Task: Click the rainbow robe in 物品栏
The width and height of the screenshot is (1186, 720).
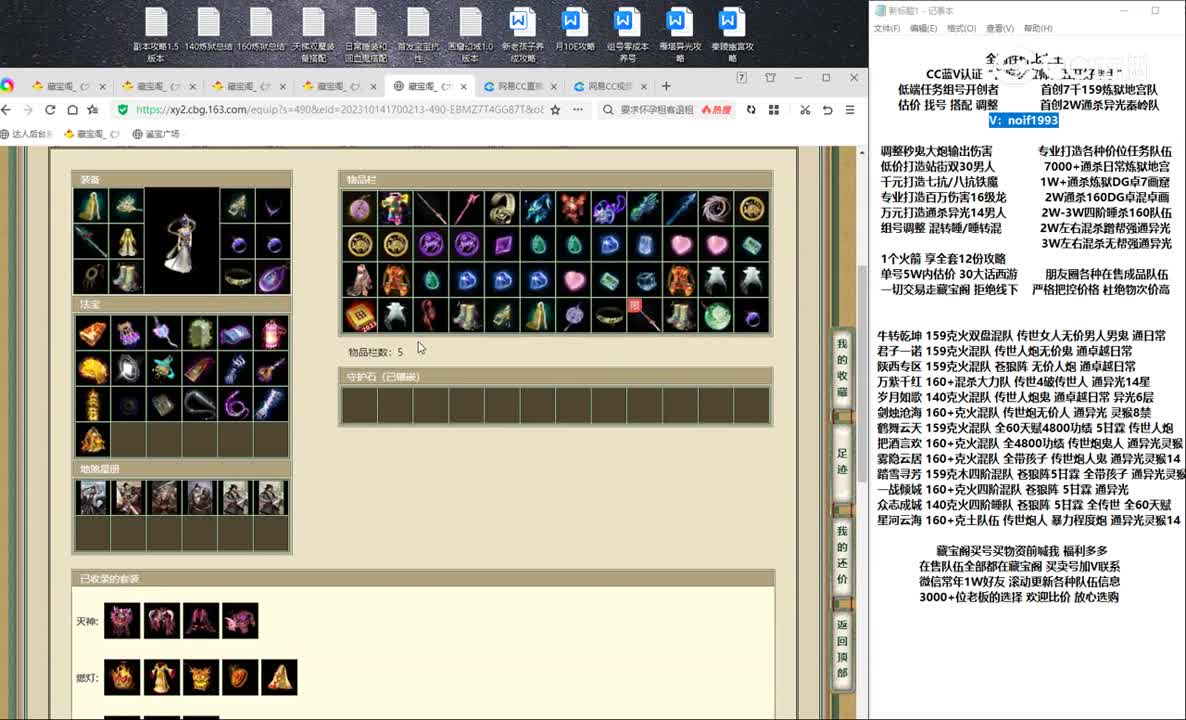Action: click(x=395, y=208)
